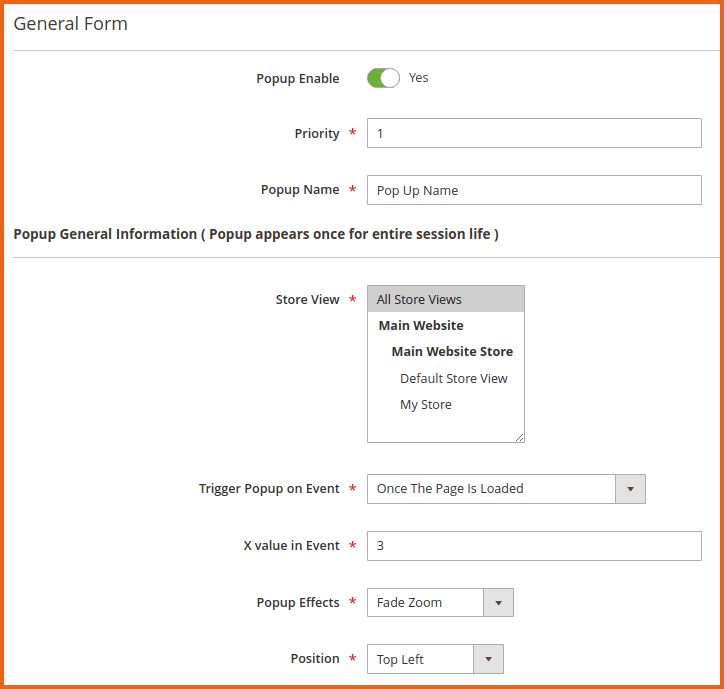Click the Popup Name label
The height and width of the screenshot is (689, 724).
coord(300,190)
